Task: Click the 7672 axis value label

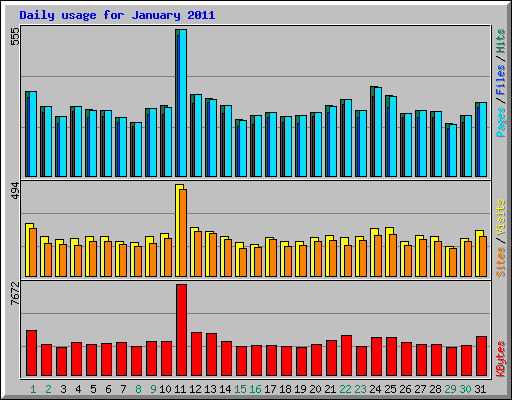Action: point(15,293)
